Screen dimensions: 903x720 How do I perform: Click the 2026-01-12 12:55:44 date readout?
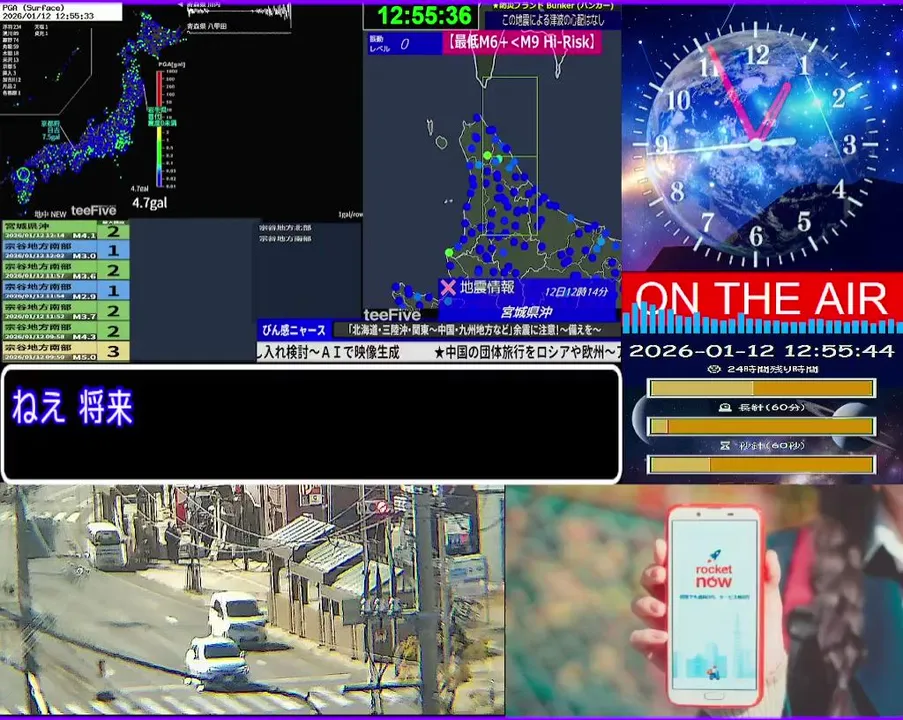tap(762, 350)
